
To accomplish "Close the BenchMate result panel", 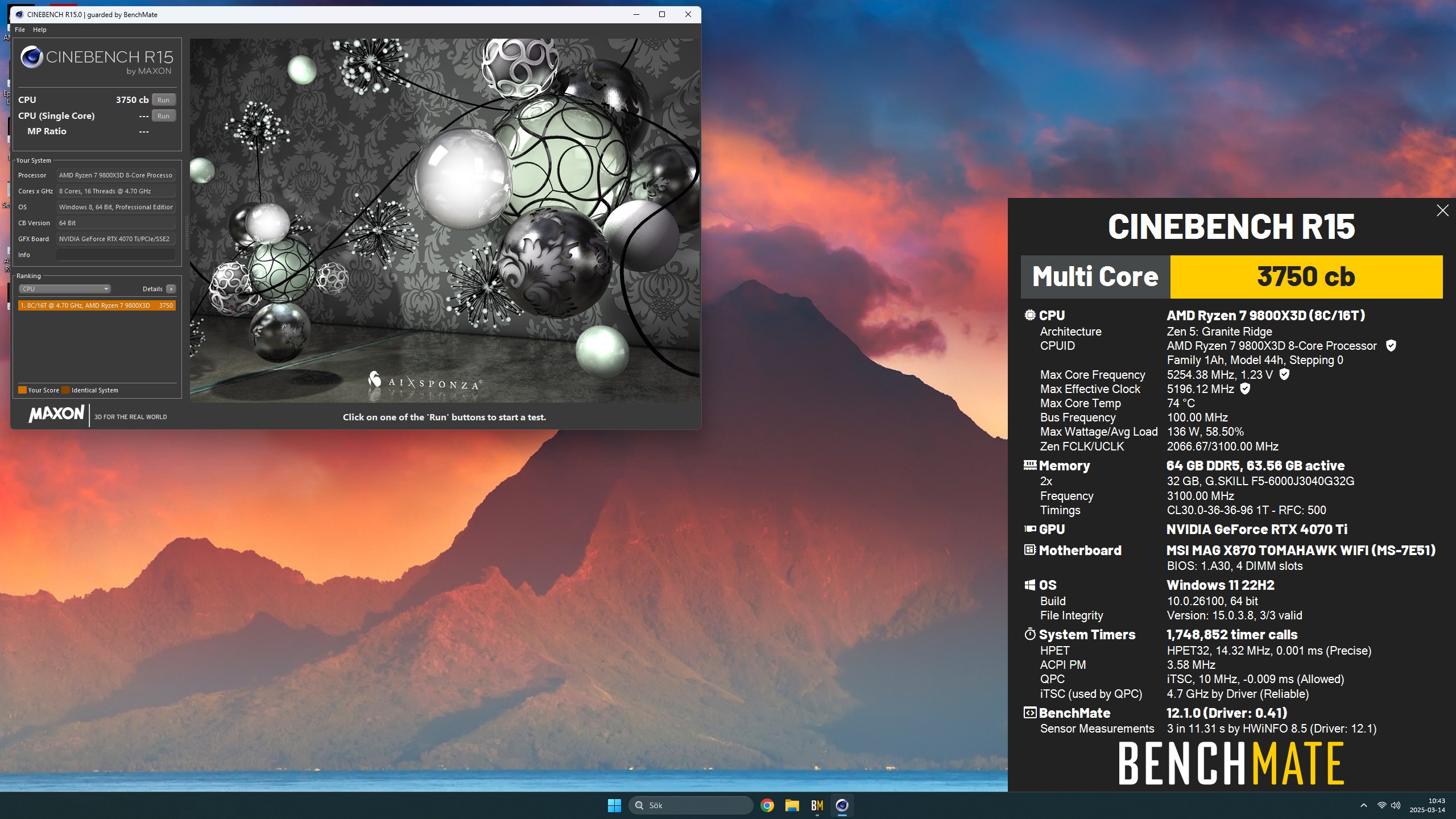I will [x=1442, y=210].
